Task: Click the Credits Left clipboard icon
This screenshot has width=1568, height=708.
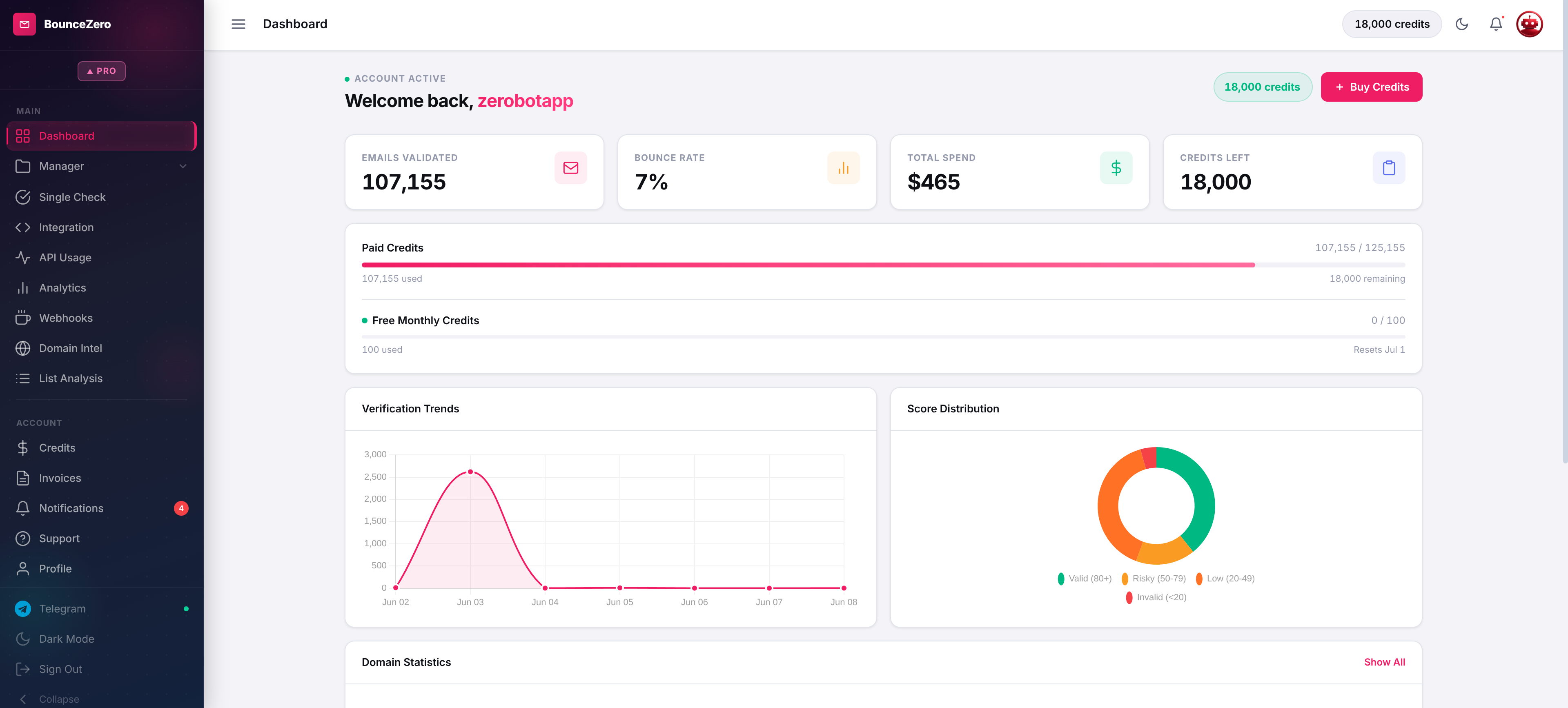Action: [x=1388, y=167]
